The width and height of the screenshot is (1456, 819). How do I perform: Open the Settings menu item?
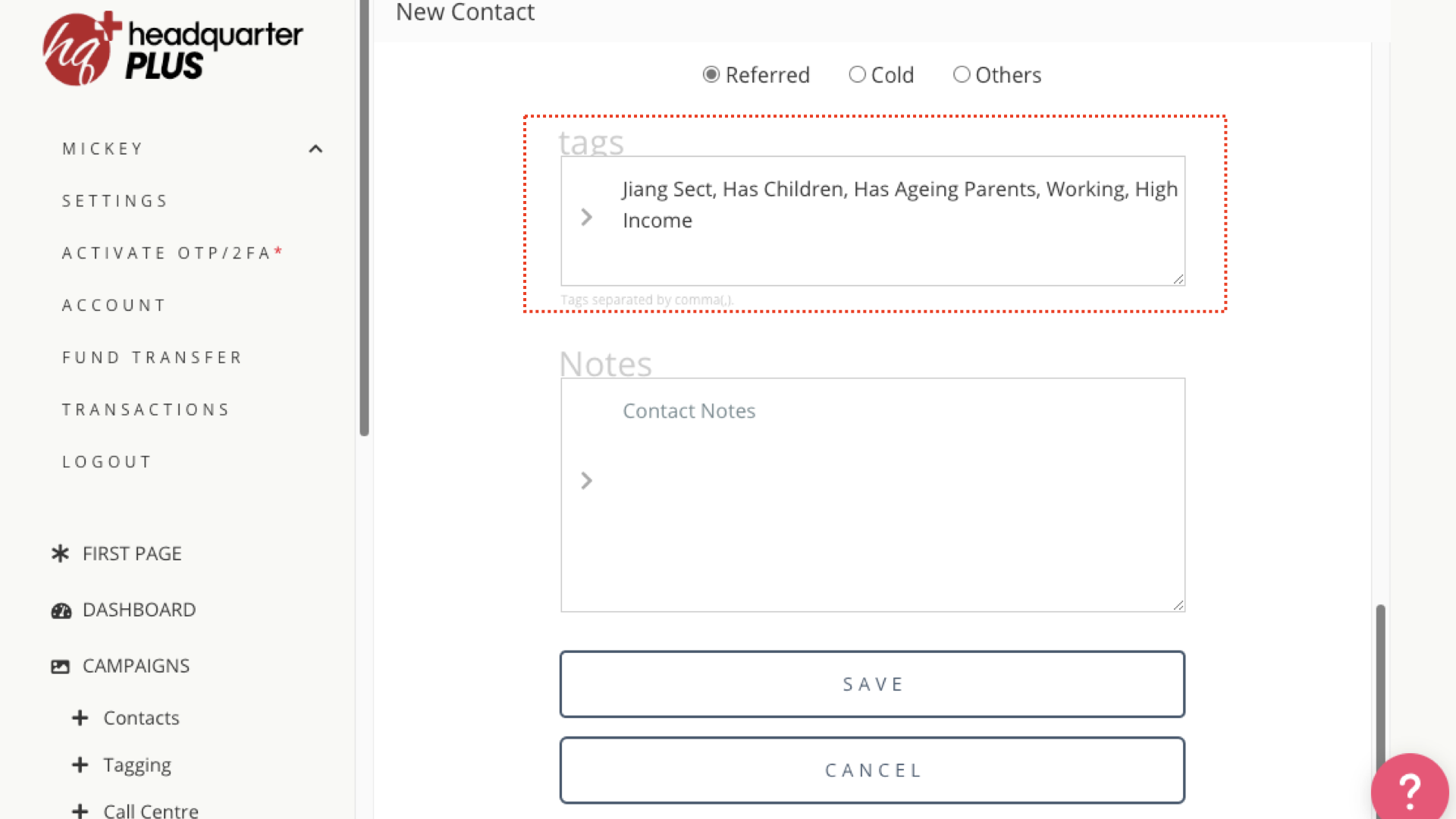(x=115, y=201)
